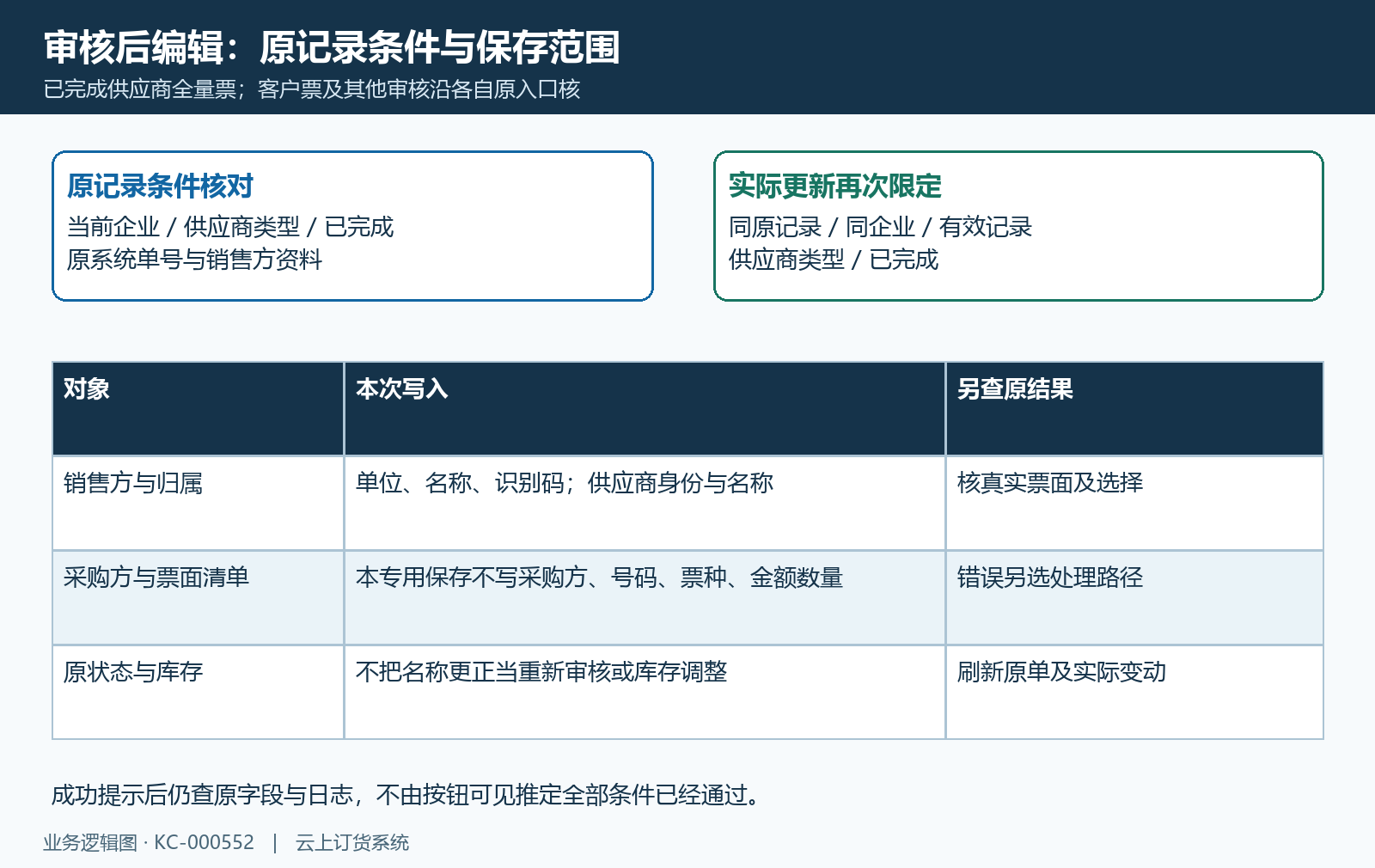The image size is (1375, 868).
Task: Select the 实际更新再次限定 card heading
Action: (x=835, y=186)
